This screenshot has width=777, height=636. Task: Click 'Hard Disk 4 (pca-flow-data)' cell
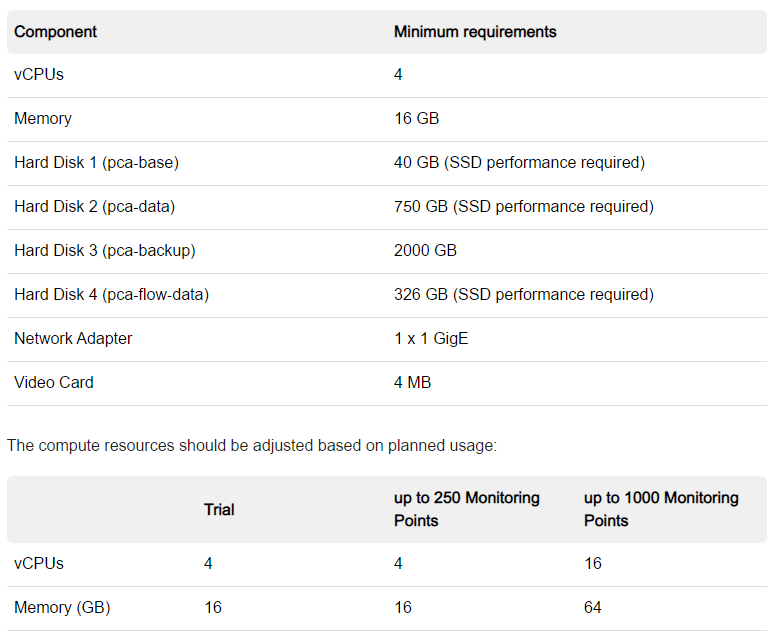[x=111, y=295]
